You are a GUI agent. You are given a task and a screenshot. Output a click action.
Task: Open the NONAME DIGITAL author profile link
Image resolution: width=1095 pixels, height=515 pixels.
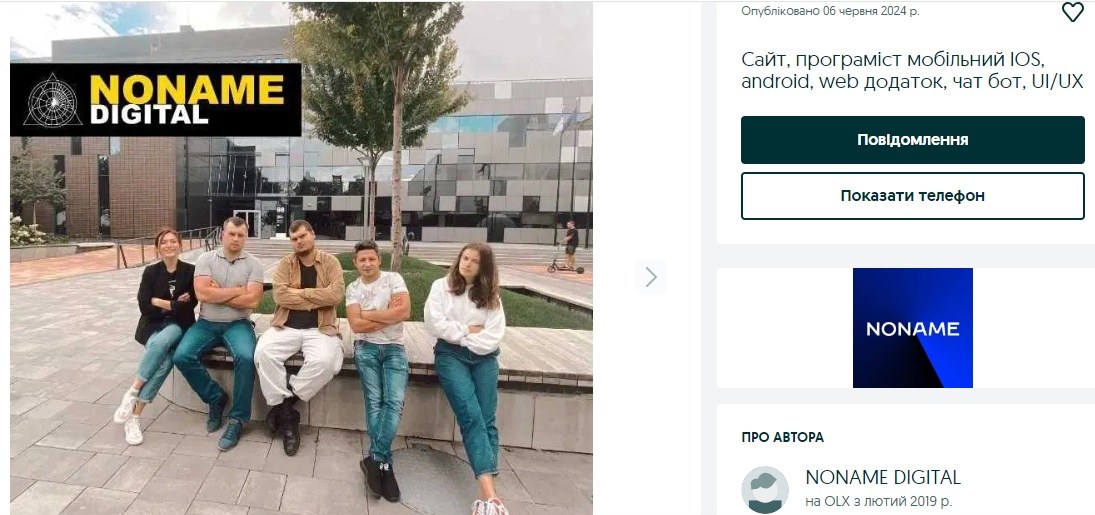pos(883,478)
